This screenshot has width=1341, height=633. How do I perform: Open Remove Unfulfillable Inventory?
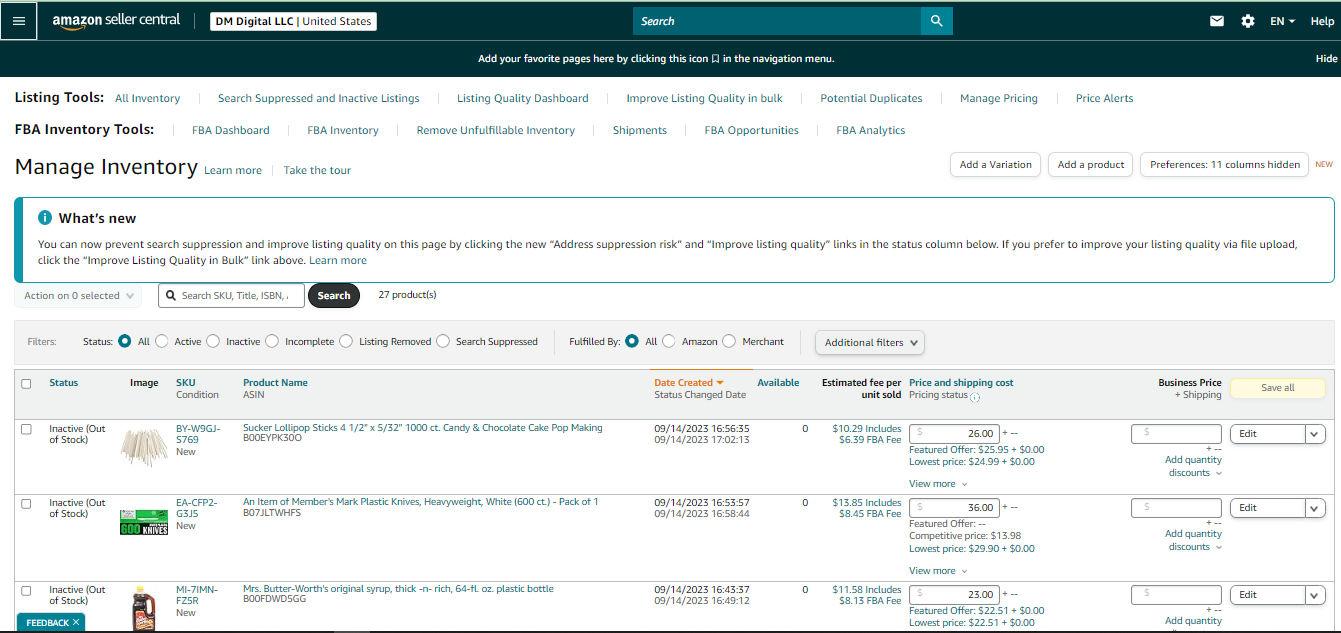click(x=496, y=130)
